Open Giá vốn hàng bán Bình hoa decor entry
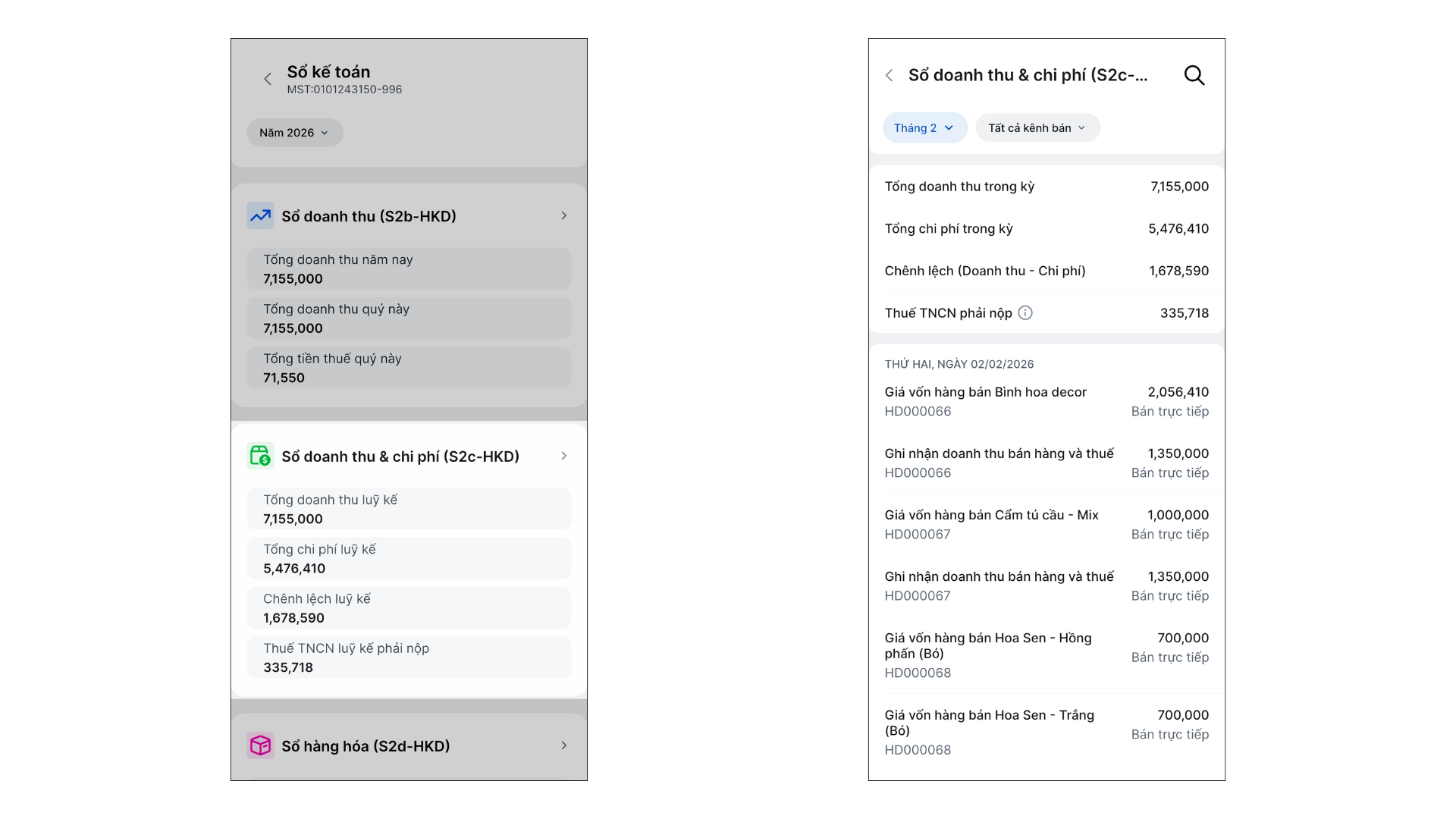Image resolution: width=1456 pixels, height=819 pixels. point(1046,401)
